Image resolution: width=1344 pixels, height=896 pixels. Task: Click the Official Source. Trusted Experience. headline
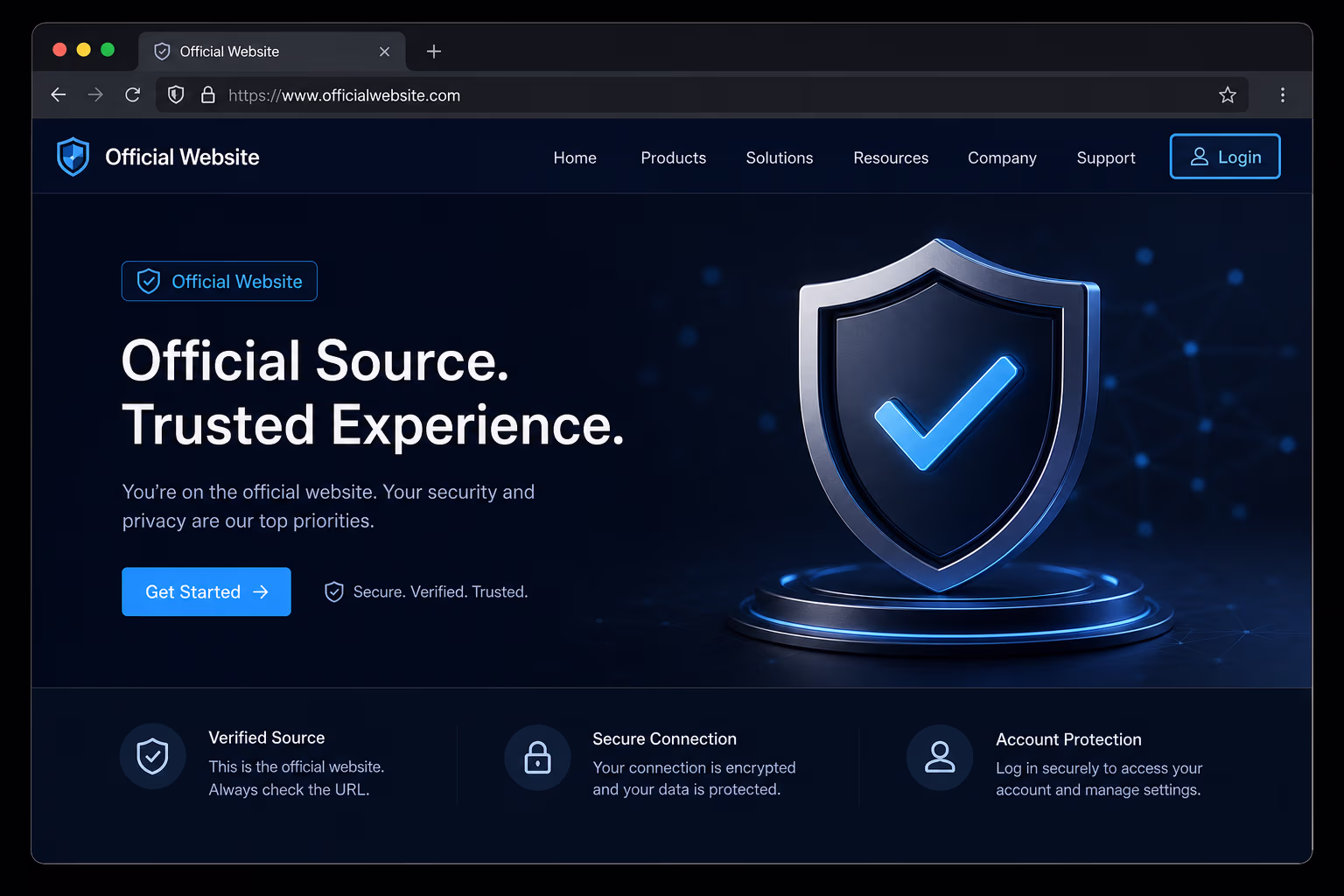pos(374,393)
